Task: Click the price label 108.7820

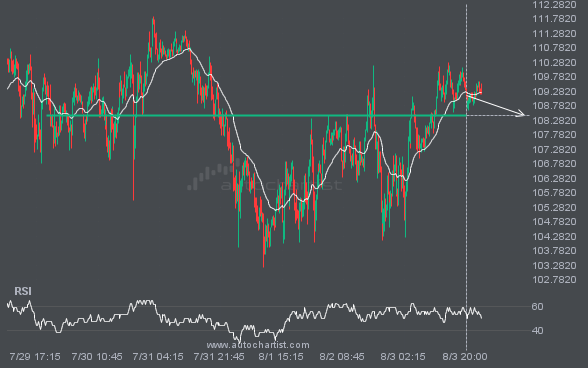Action: (554, 105)
